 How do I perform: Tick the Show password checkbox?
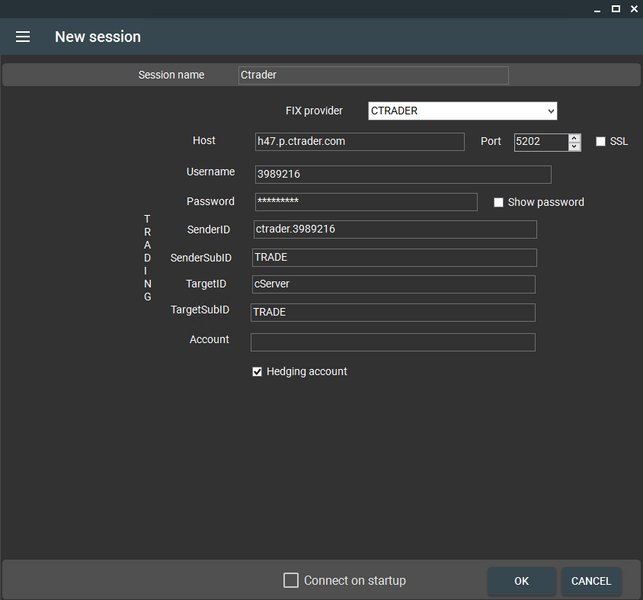(499, 202)
